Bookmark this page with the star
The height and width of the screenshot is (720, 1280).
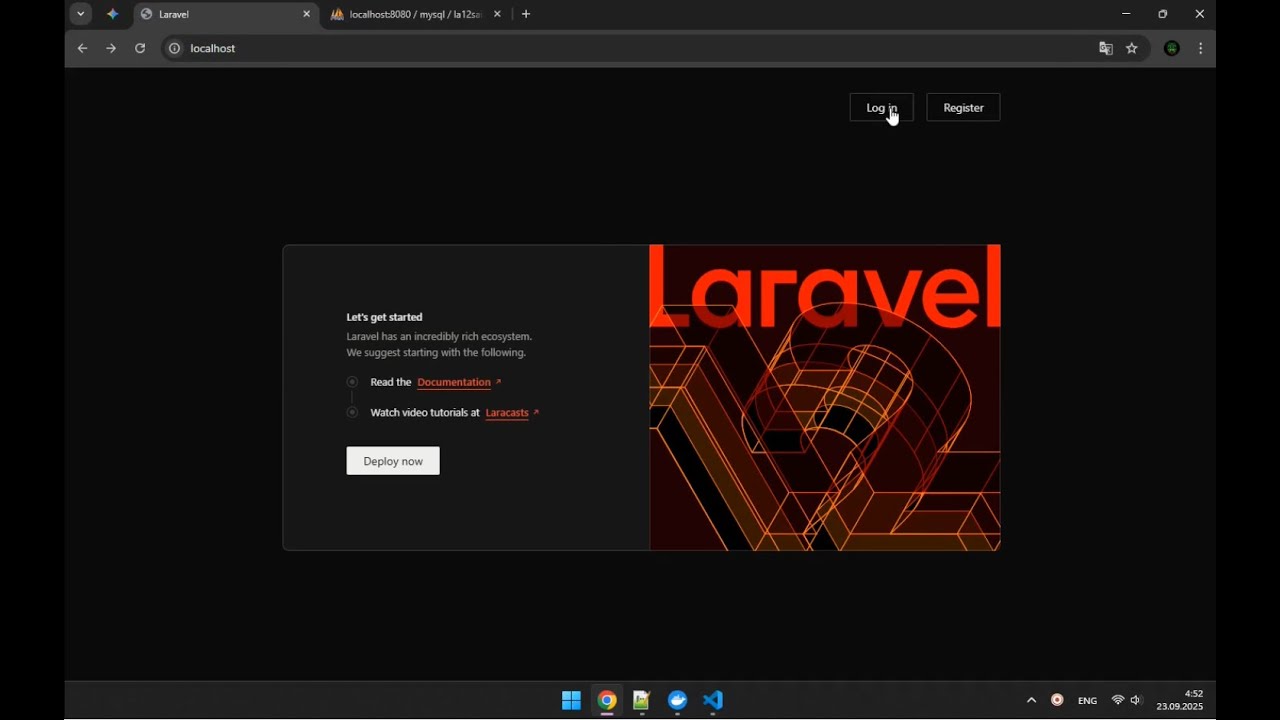tap(1132, 48)
